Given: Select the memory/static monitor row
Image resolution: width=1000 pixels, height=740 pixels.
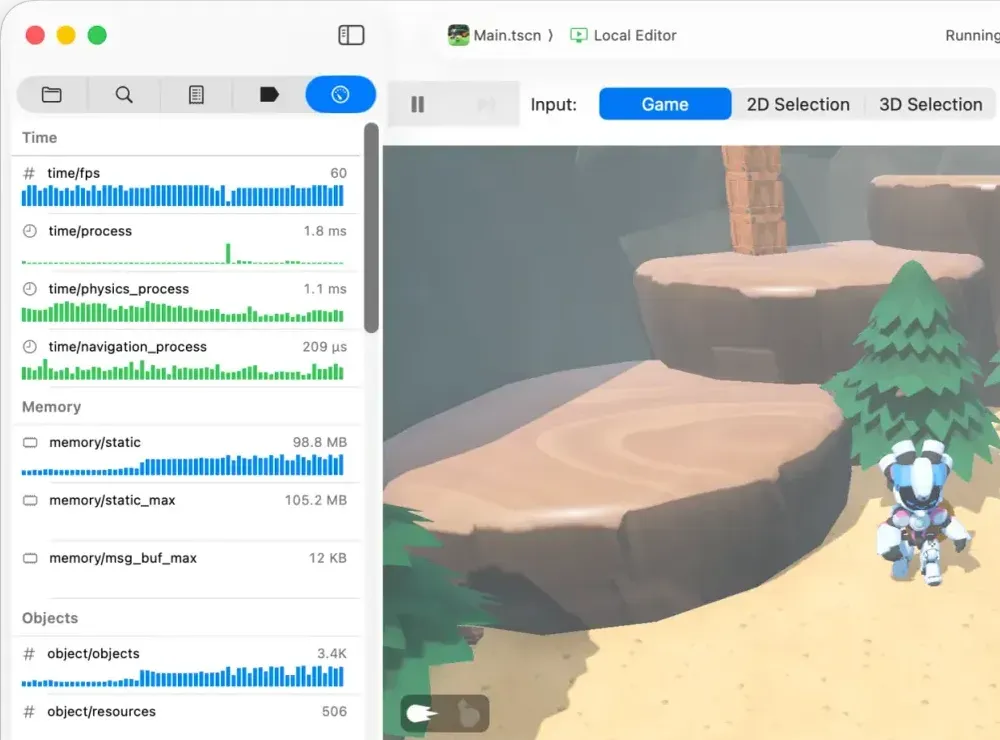Looking at the screenshot, I should coord(185,454).
